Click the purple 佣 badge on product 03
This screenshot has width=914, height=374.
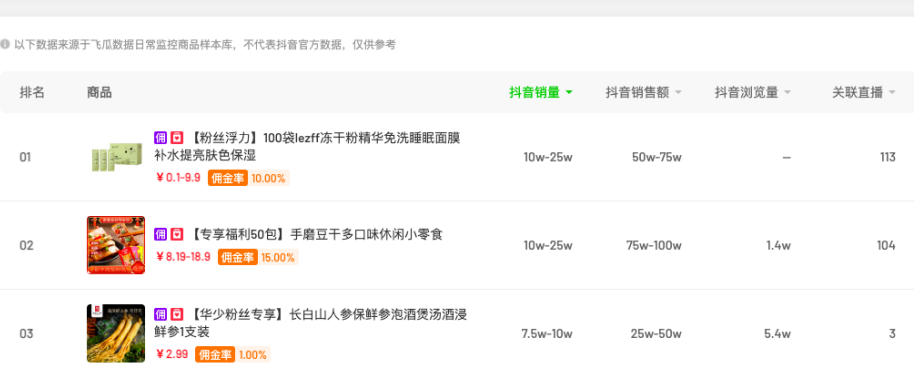[x=160, y=315]
